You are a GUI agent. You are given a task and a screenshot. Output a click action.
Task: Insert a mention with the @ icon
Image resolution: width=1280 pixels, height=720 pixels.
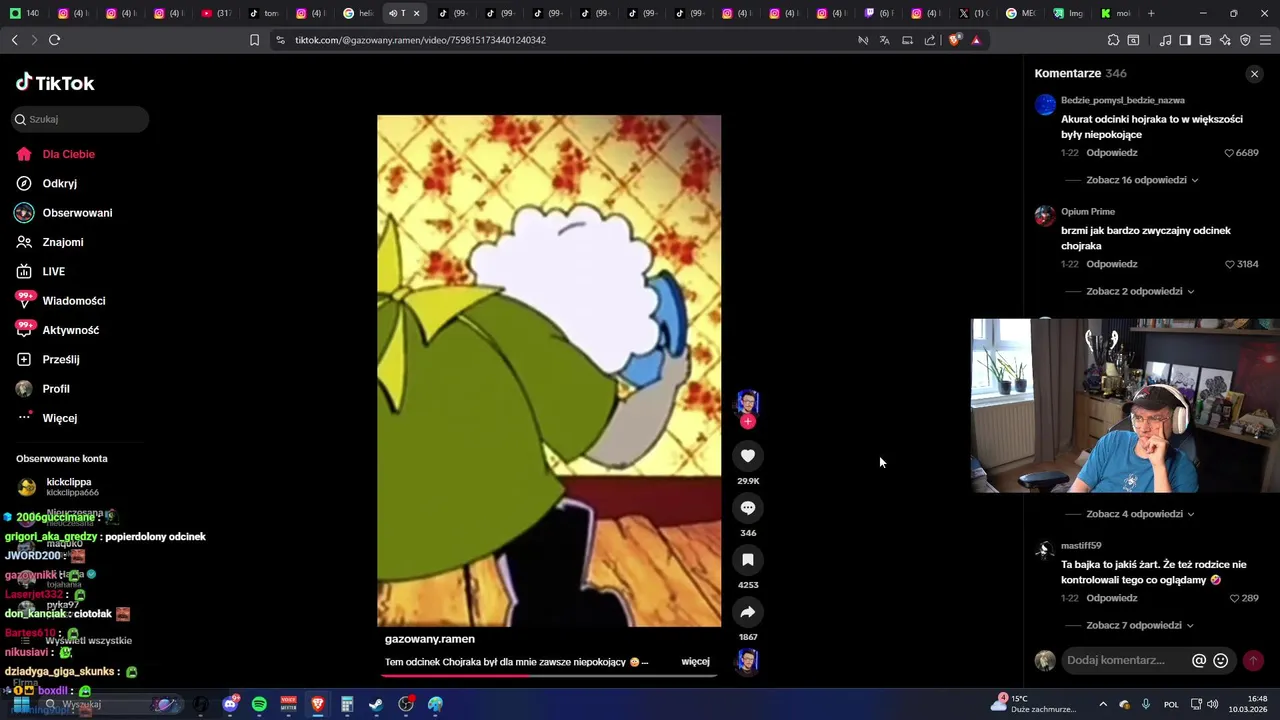click(x=1199, y=660)
